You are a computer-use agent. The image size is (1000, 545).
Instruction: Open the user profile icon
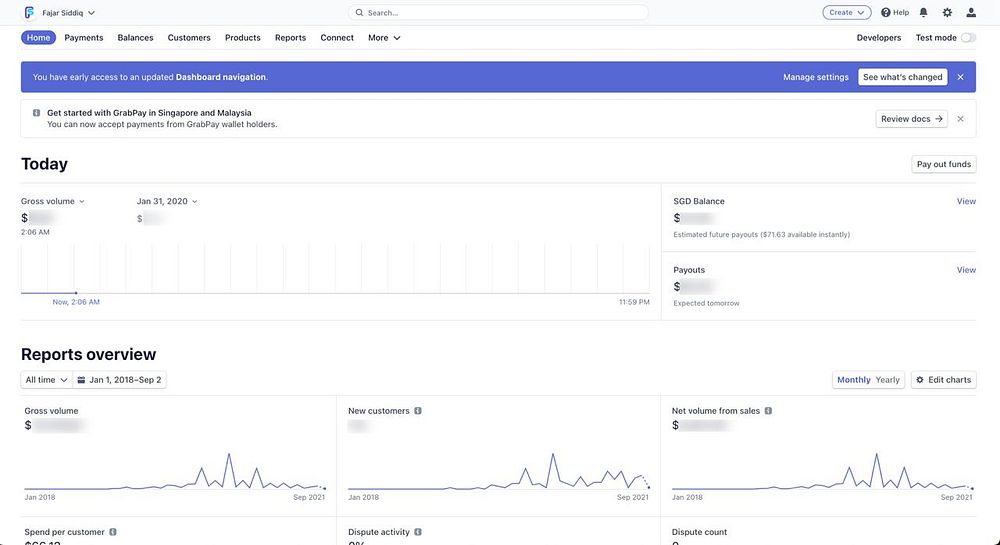pos(971,13)
